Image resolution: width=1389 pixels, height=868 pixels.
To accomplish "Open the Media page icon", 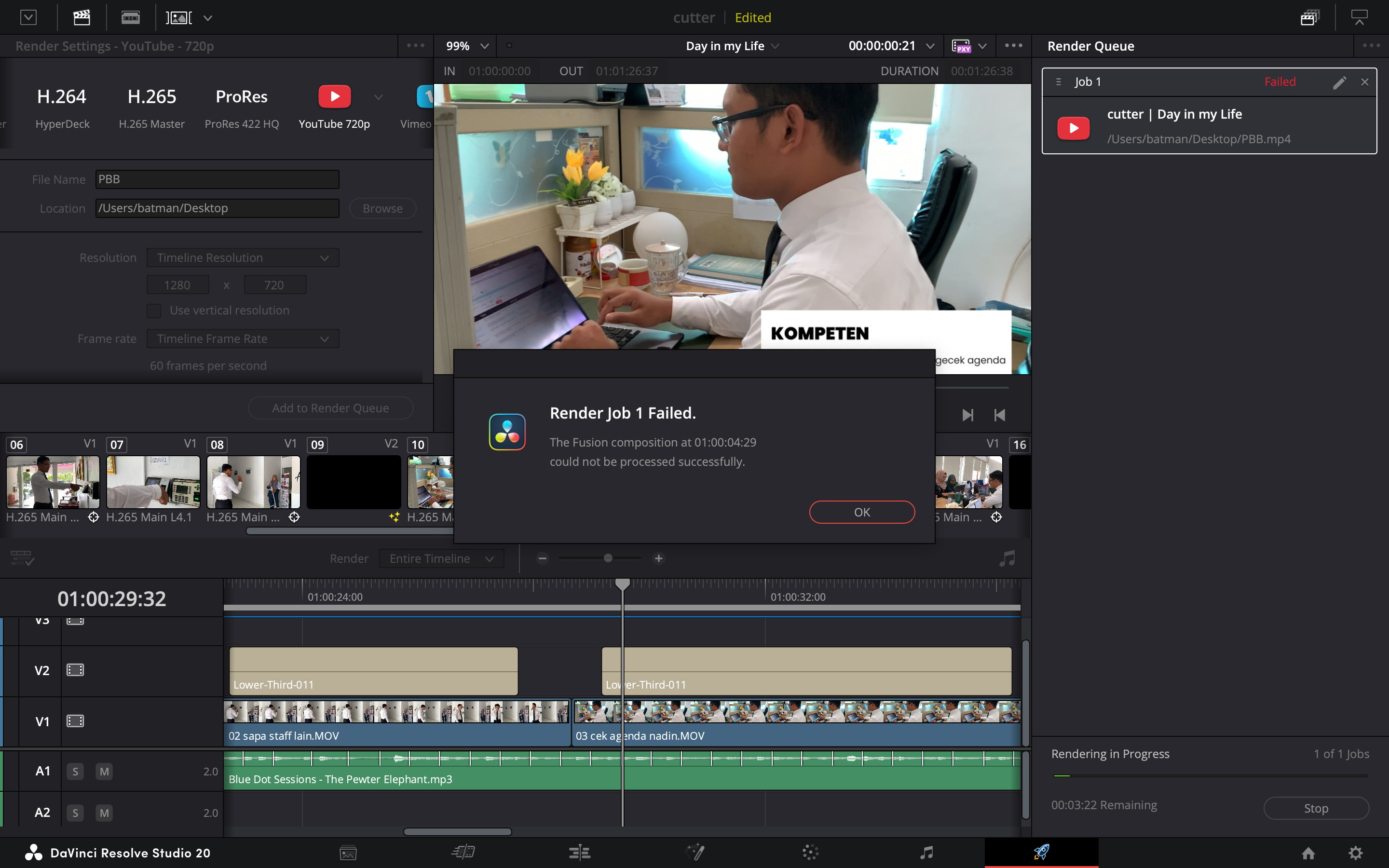I will (348, 853).
